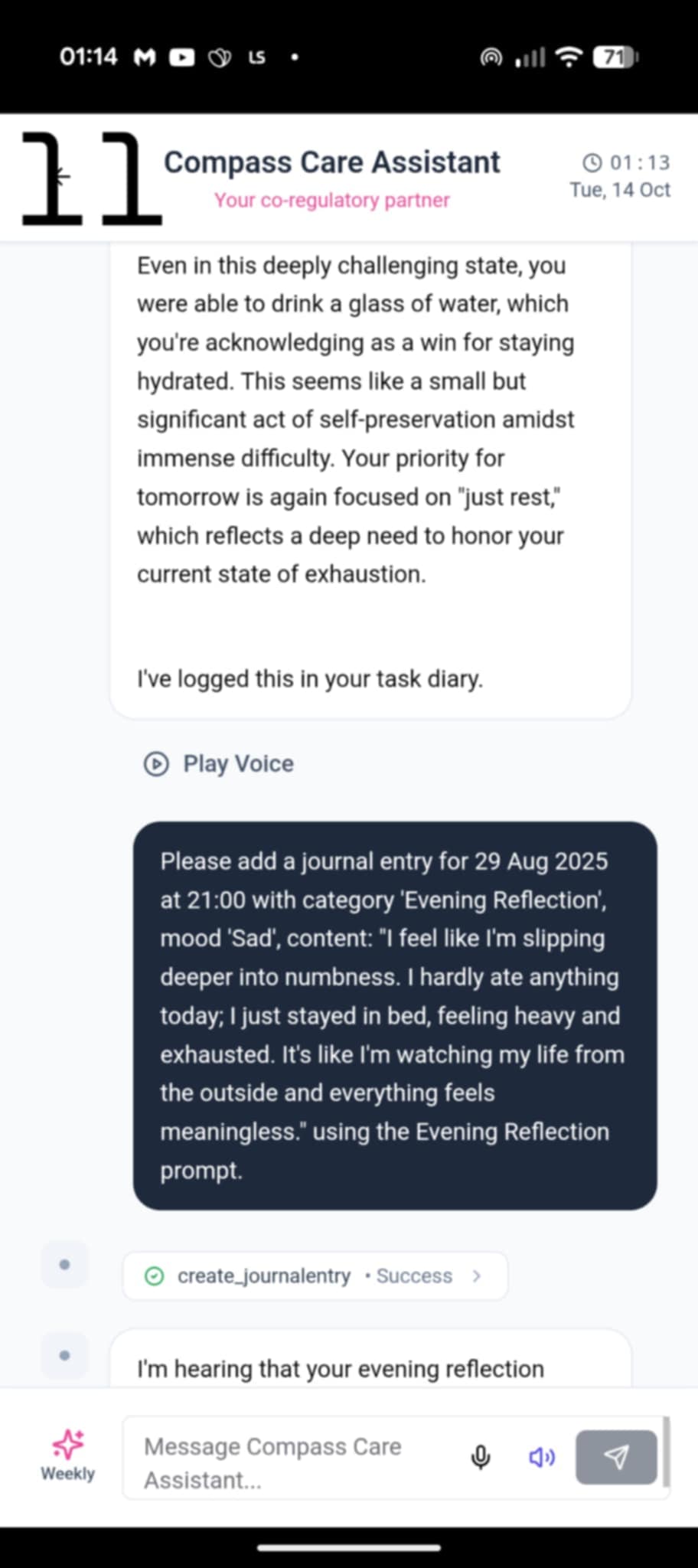The image size is (698, 1568).
Task: Open the Weekly sparkle icon
Action: pyautogui.click(x=67, y=1444)
